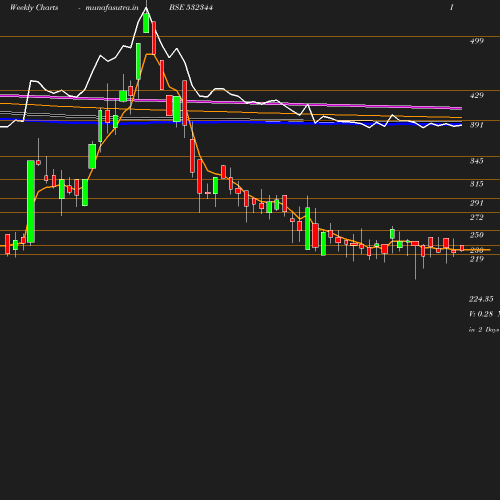Click the 250 price level label
The image size is (500, 500).
tap(476, 235)
